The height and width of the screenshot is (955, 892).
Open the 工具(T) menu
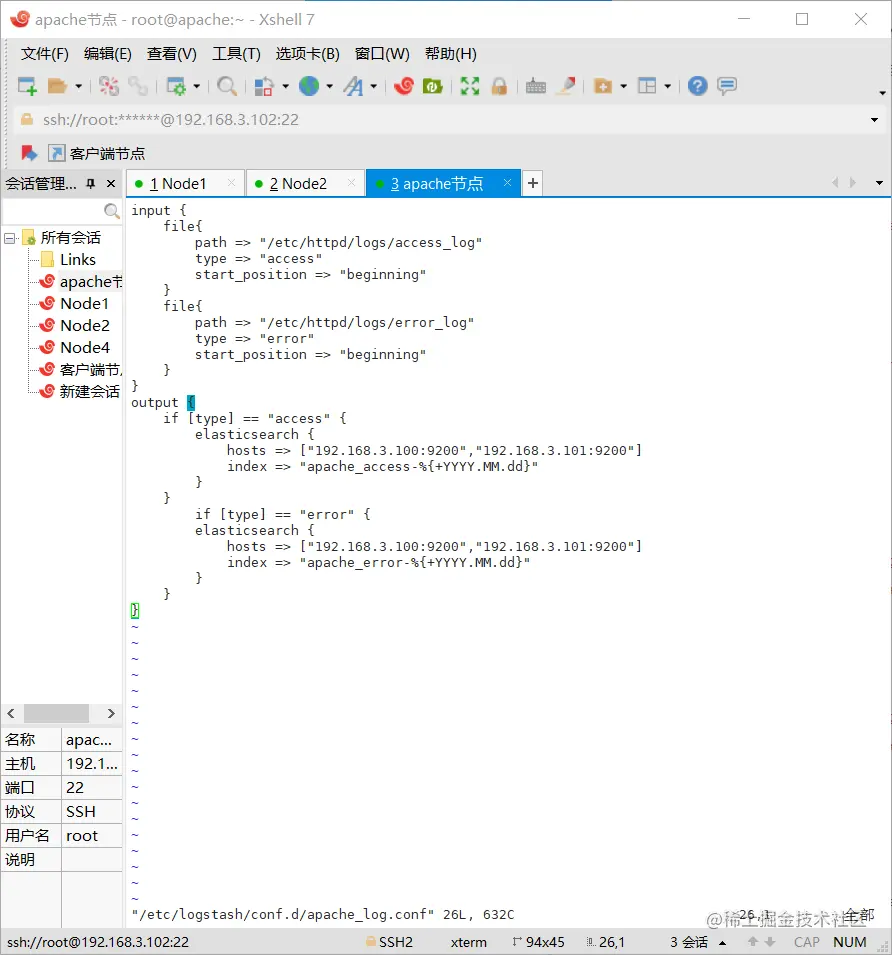[x=236, y=54]
